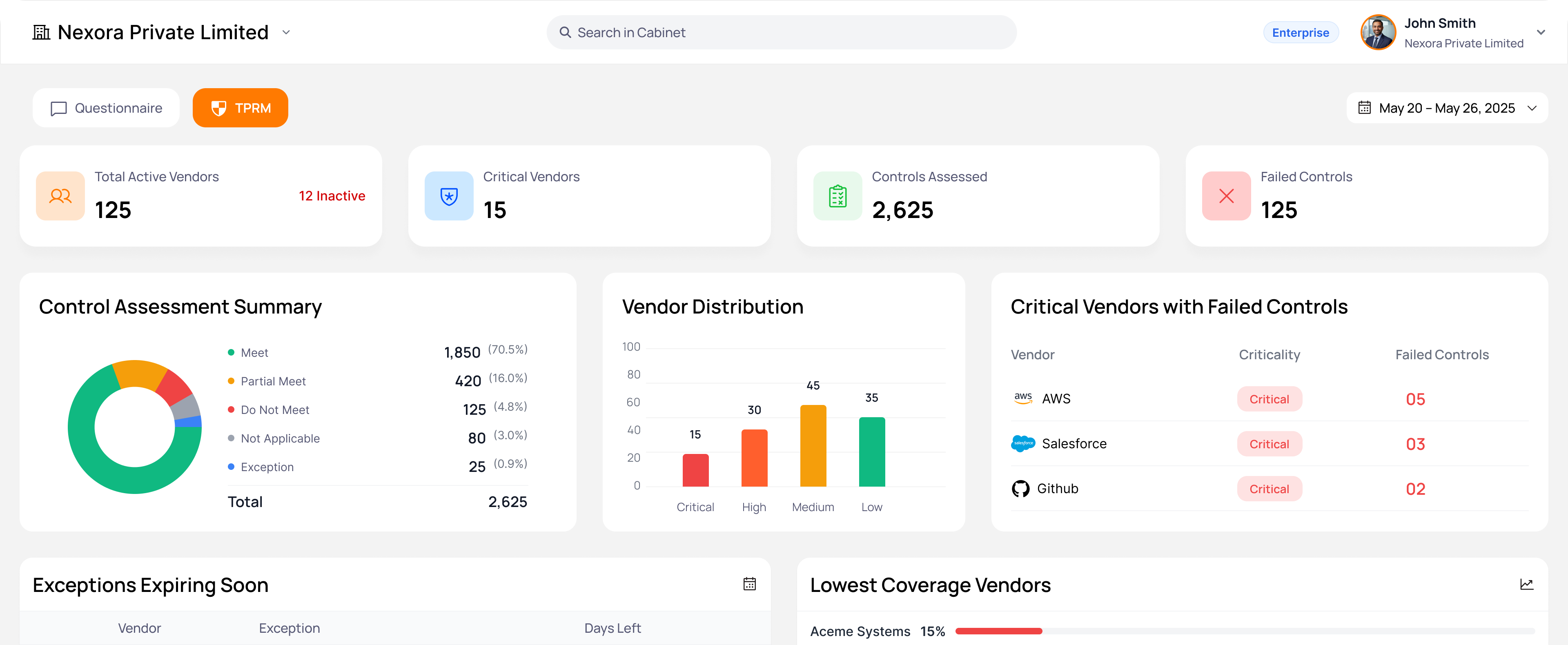Click the calendar icon in date range
The image size is (1568, 645).
point(1364,108)
